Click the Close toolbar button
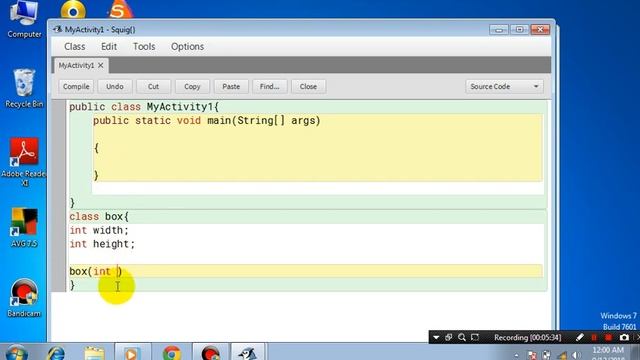 coord(308,87)
